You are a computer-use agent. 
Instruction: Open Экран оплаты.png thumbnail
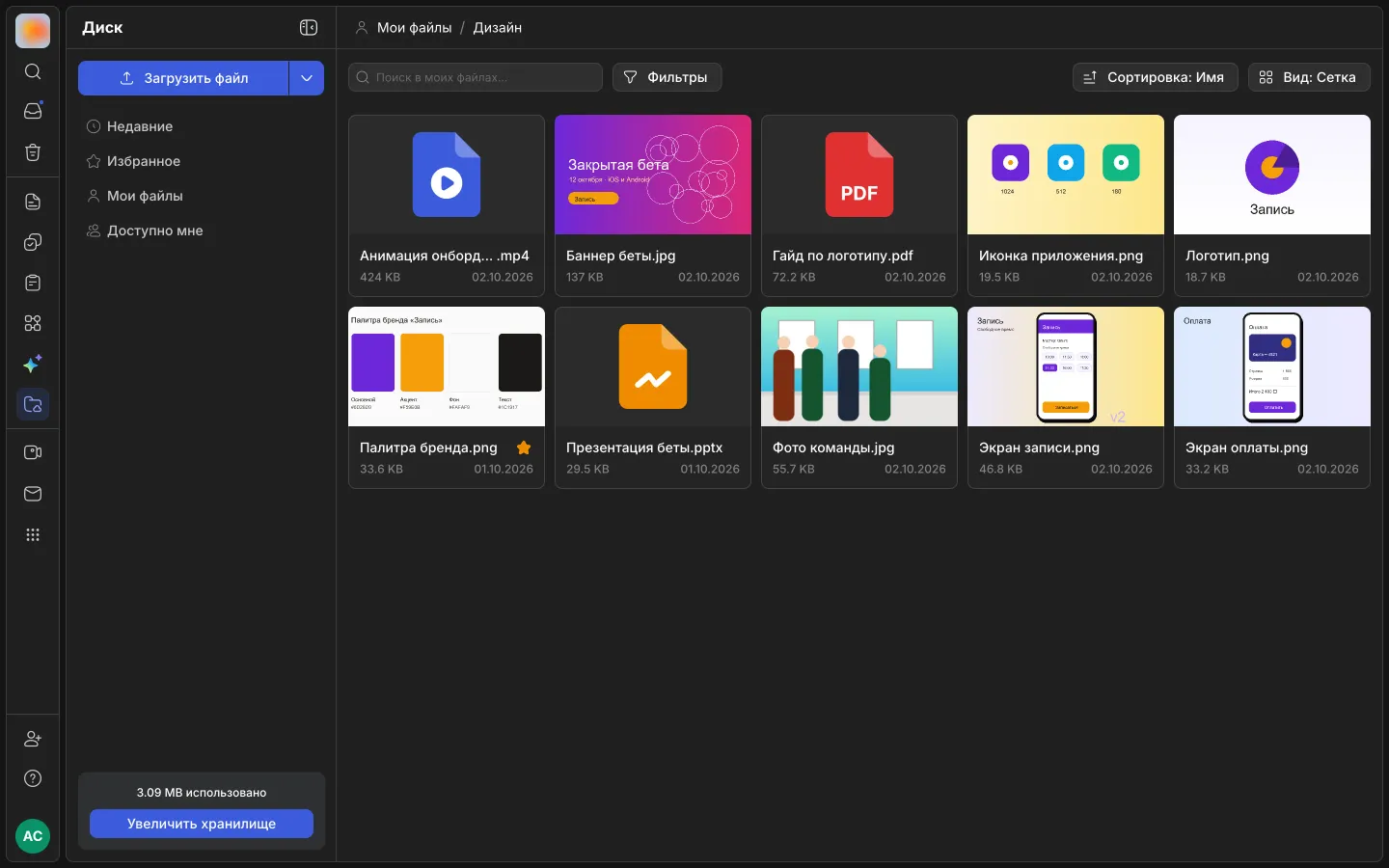coord(1272,366)
